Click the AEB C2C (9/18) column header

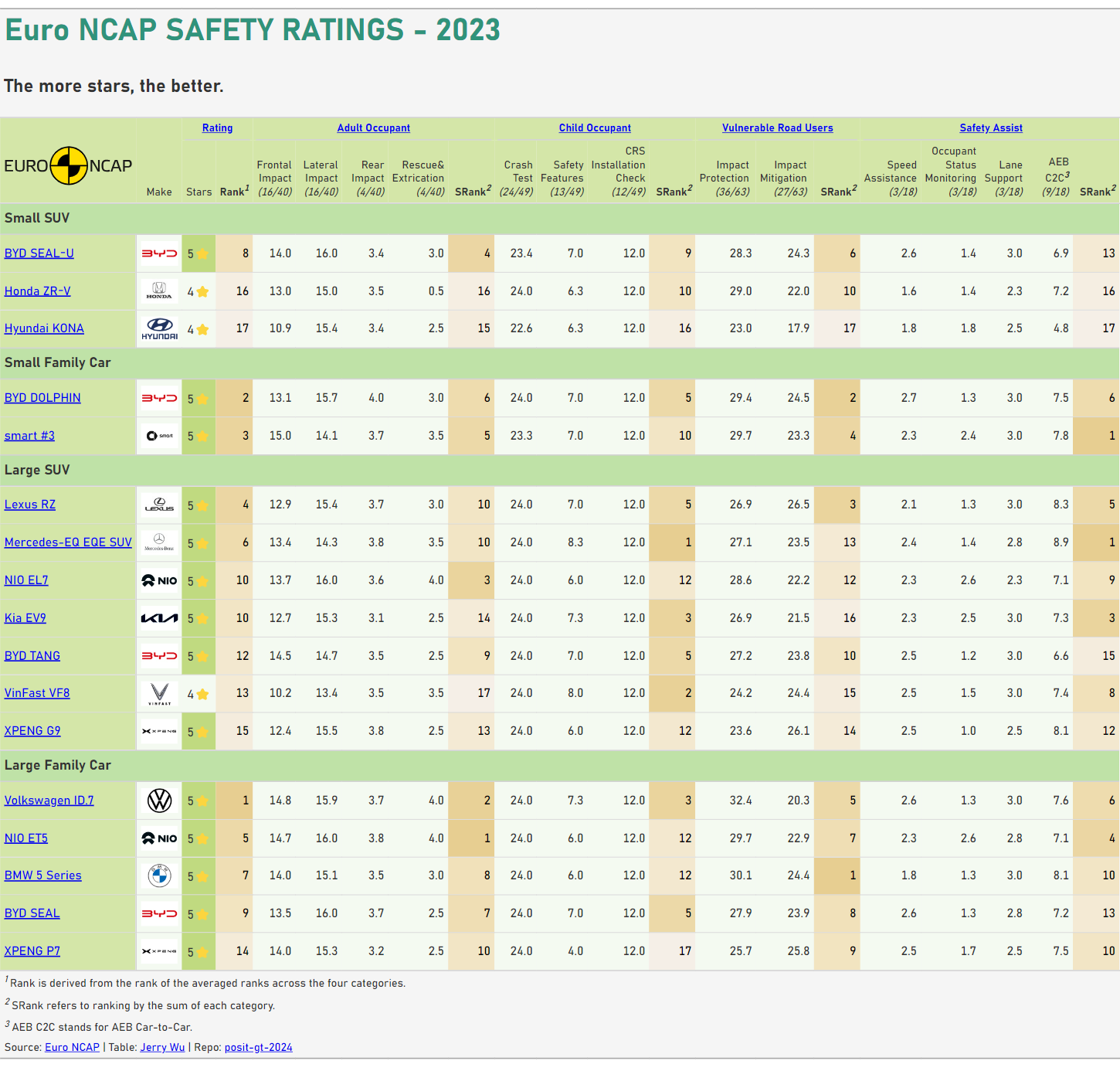(1057, 176)
